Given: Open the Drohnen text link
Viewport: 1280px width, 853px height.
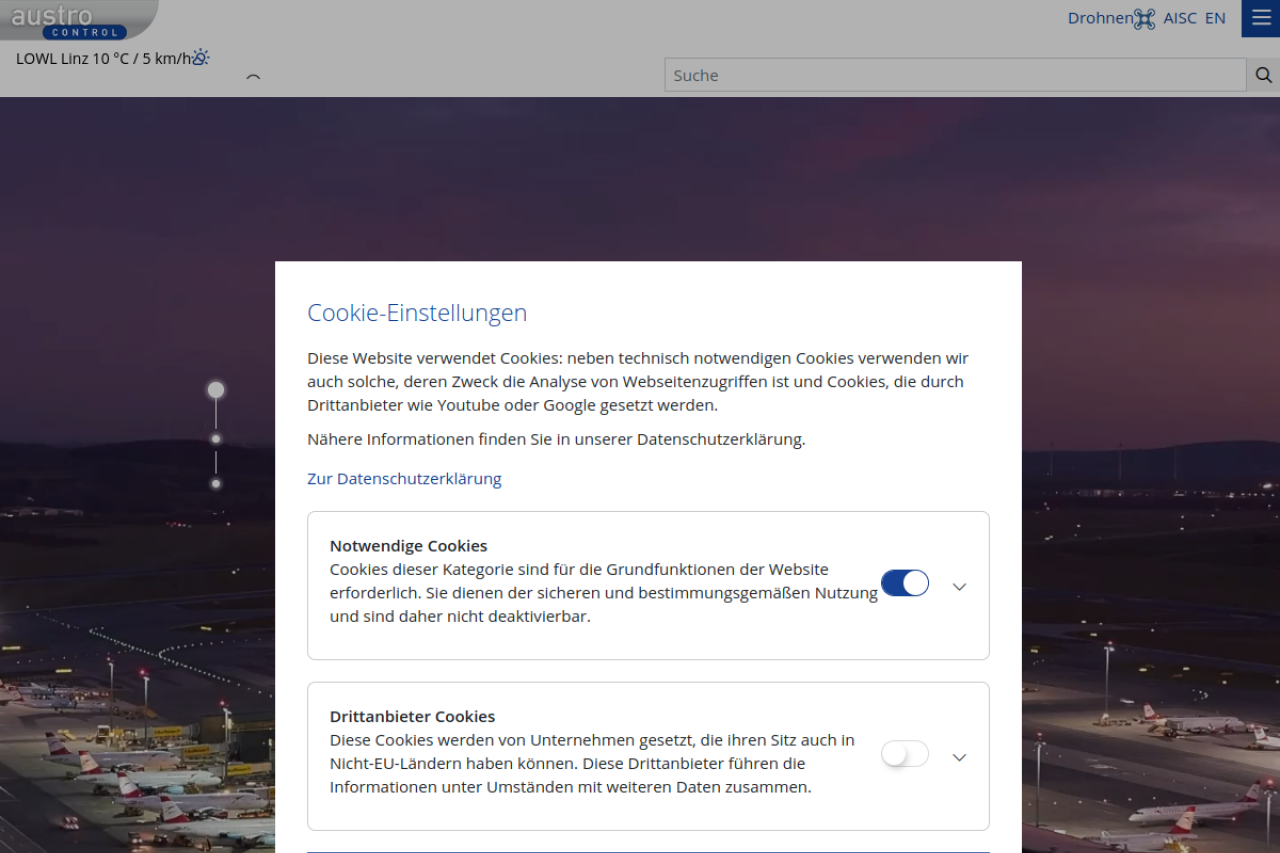Looking at the screenshot, I should (1099, 18).
